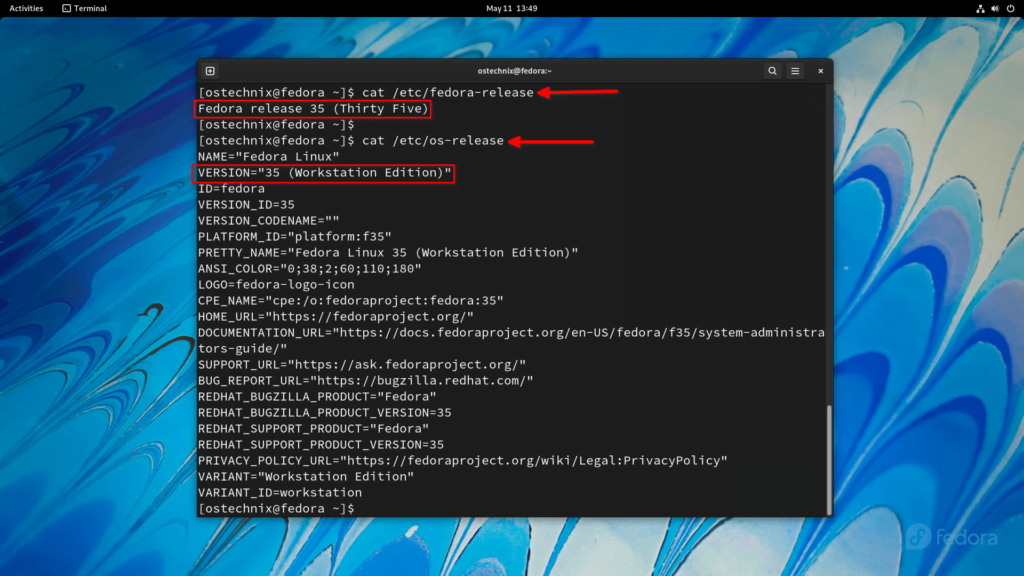This screenshot has width=1024, height=576.
Task: Open a new terminal tab
Action: (x=210, y=71)
